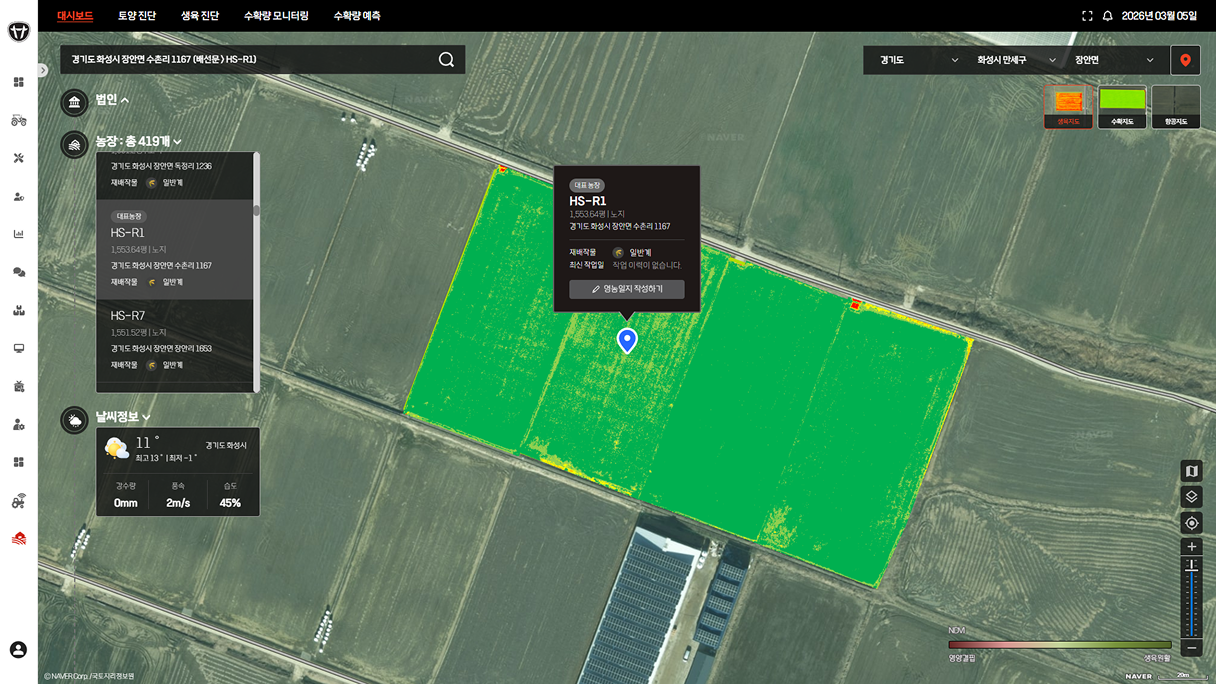Open the tractor icon in sidebar
1216x684 pixels.
18,120
